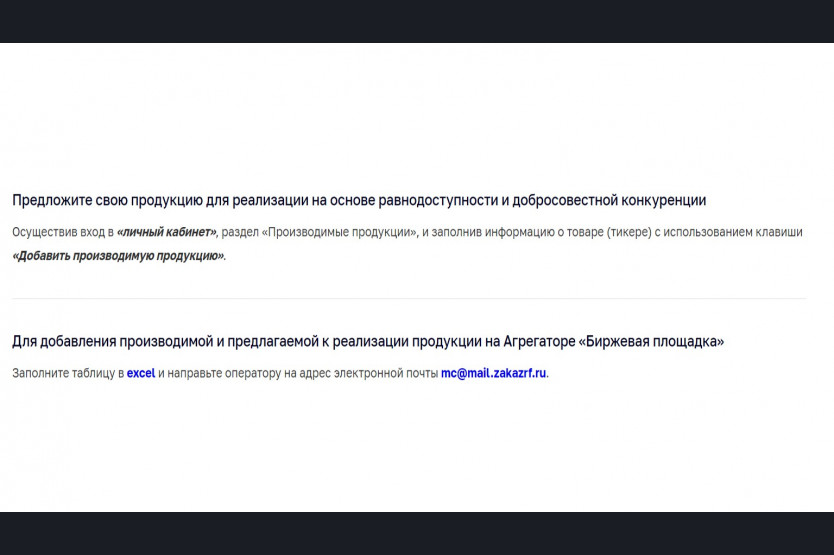Click the phrase «Производимые продукции» in paragraph
The height and width of the screenshot is (555, 834).
[x=339, y=232]
